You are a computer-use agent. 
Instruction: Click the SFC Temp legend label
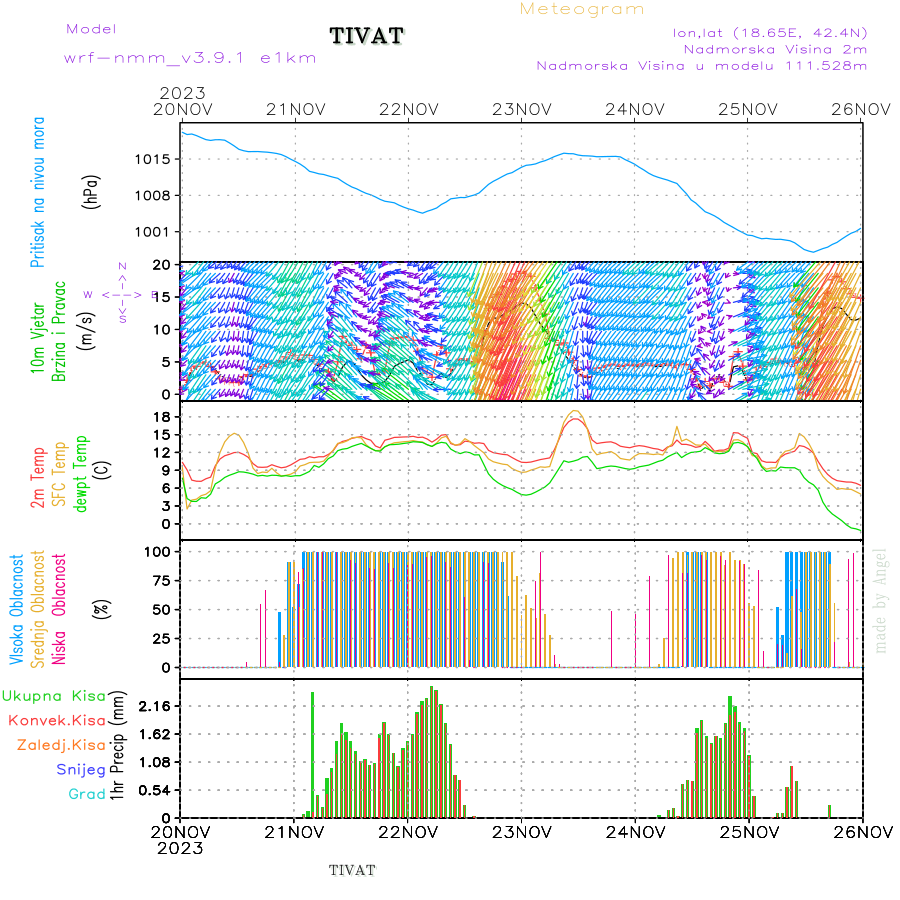59,474
